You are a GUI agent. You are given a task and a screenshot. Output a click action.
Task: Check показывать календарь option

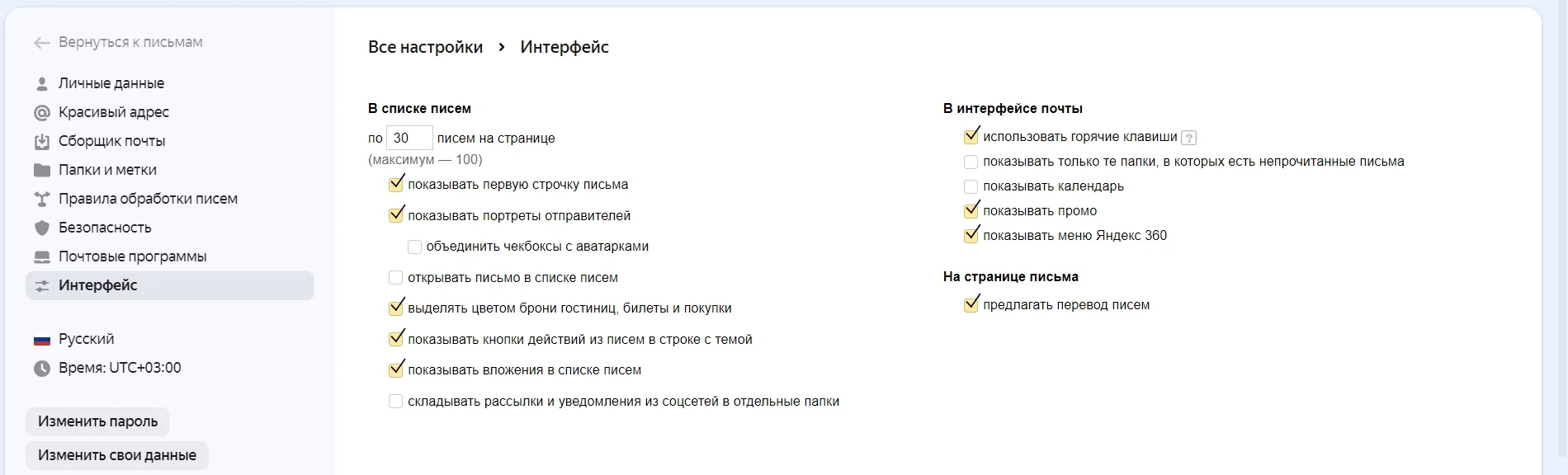971,186
